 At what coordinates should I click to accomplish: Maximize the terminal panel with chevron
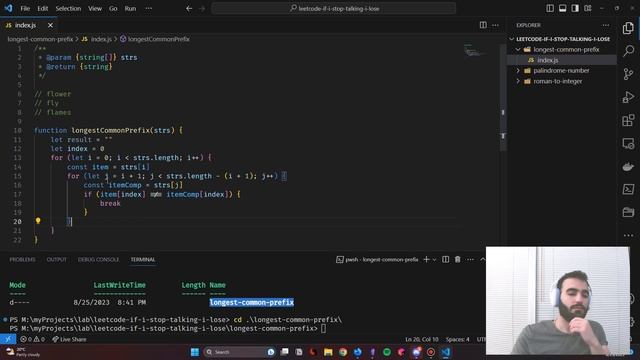pos(482,259)
